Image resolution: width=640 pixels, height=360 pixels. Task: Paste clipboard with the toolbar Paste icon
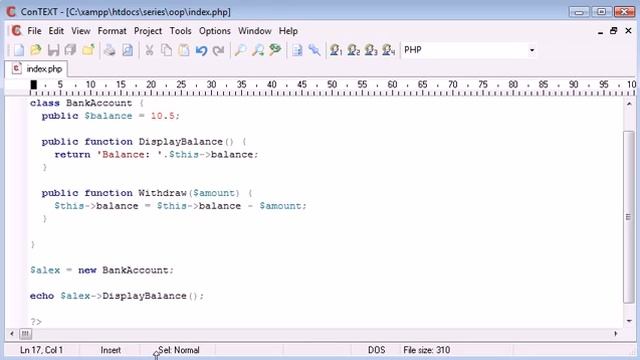[184, 50]
